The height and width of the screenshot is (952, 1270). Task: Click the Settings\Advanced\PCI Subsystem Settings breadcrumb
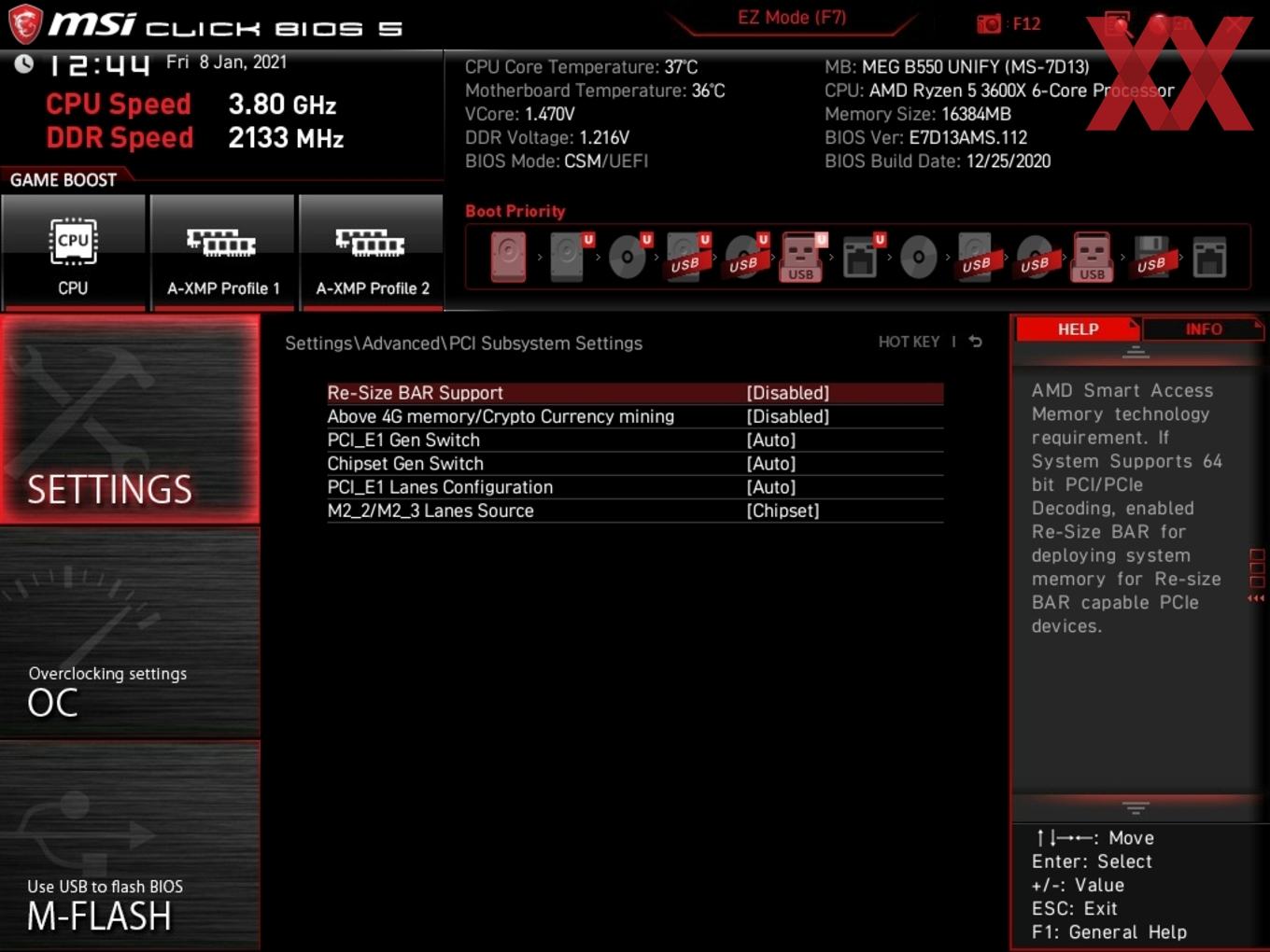coord(463,343)
